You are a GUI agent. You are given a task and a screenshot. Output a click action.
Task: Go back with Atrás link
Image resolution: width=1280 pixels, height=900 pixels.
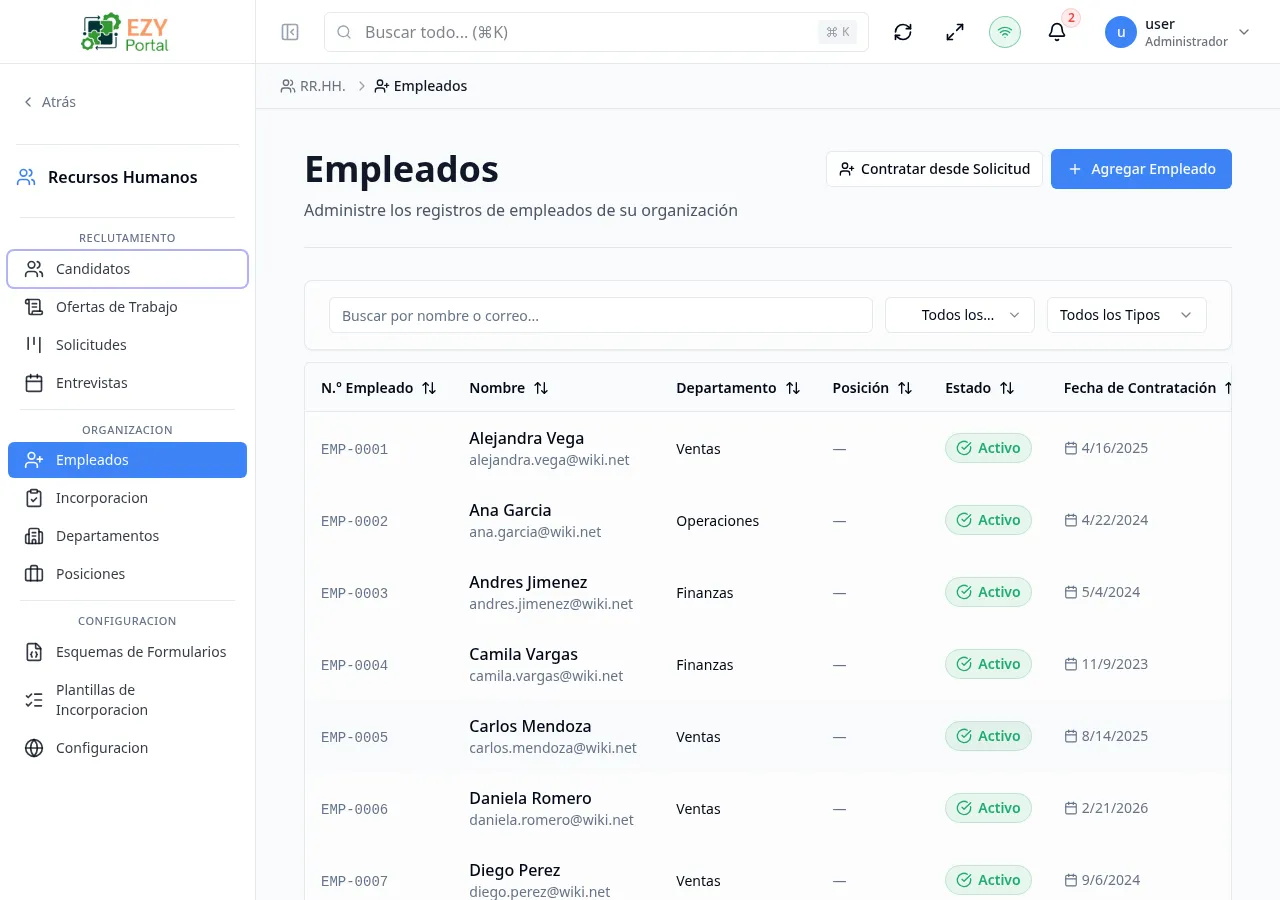(x=50, y=102)
